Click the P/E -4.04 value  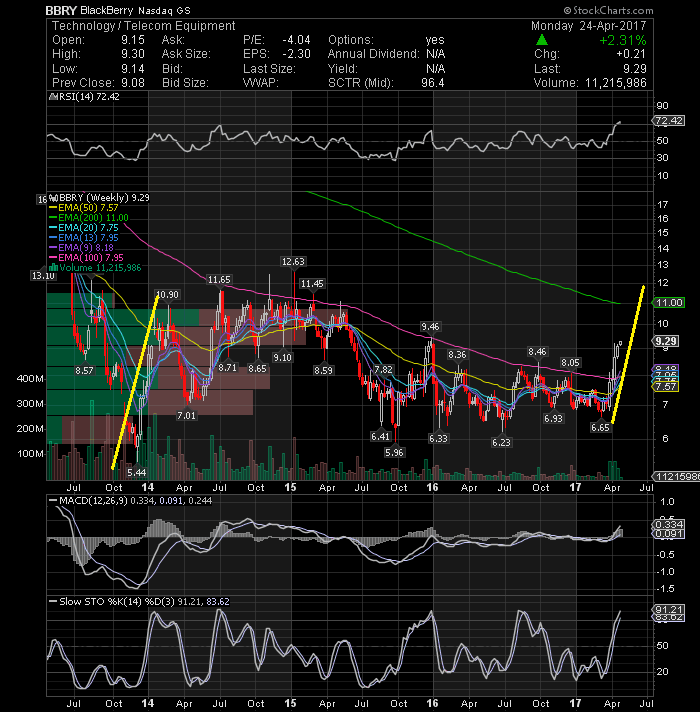pyautogui.click(x=296, y=40)
